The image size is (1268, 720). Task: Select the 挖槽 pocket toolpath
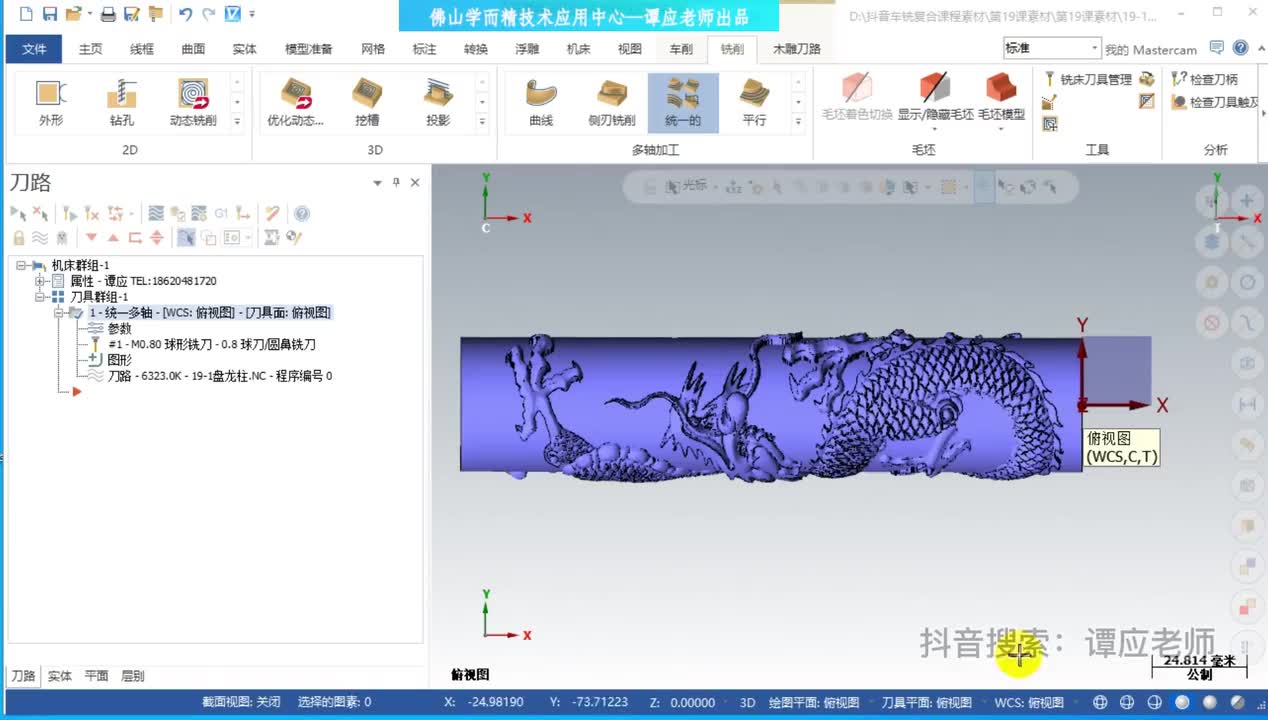point(367,104)
